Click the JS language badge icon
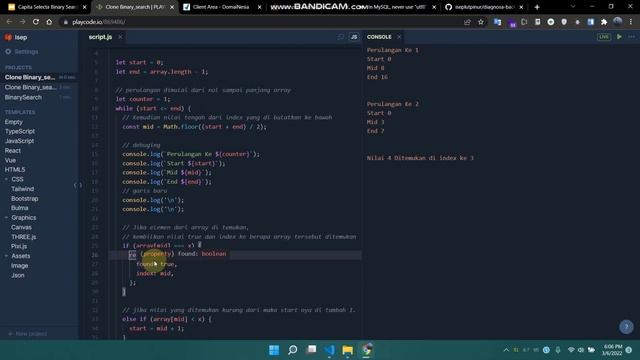 point(354,37)
